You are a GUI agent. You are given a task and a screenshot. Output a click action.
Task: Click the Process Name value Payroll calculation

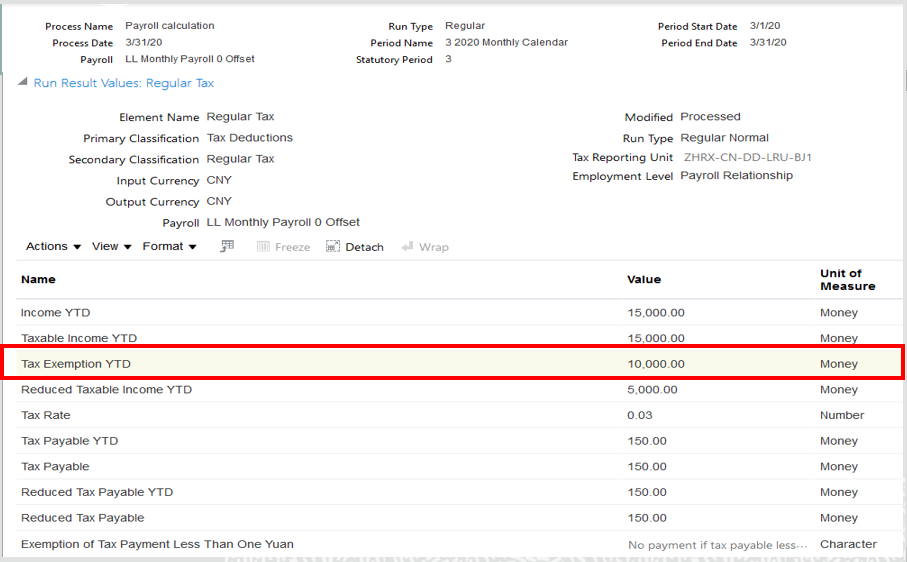pos(170,25)
